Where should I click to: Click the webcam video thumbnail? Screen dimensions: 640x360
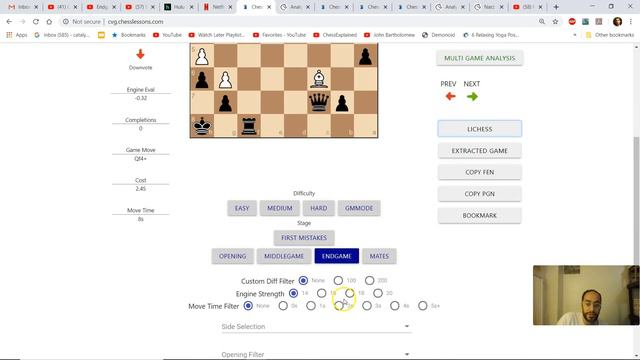tap(586, 295)
